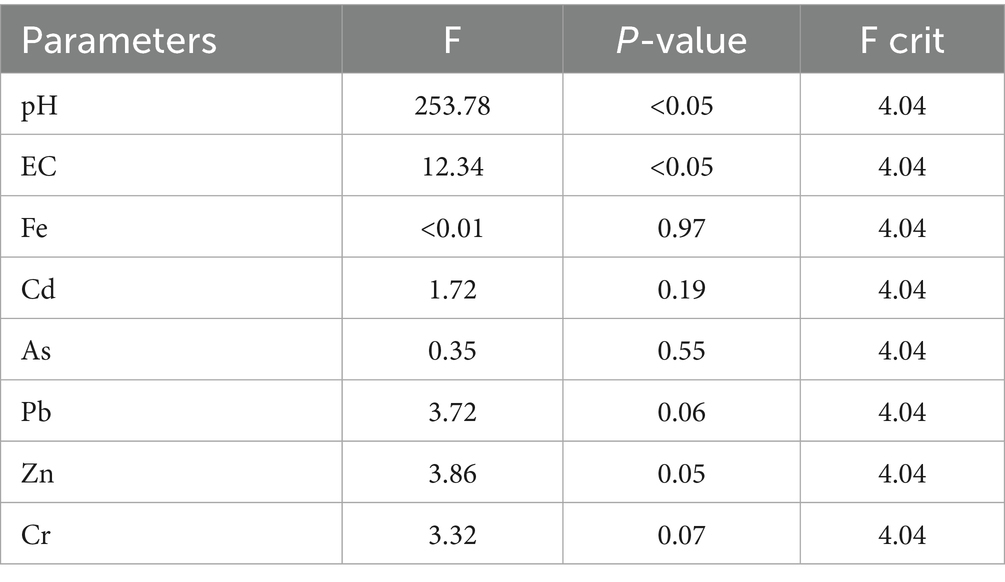Click the <0.01 F value cell

pyautogui.click(x=452, y=228)
